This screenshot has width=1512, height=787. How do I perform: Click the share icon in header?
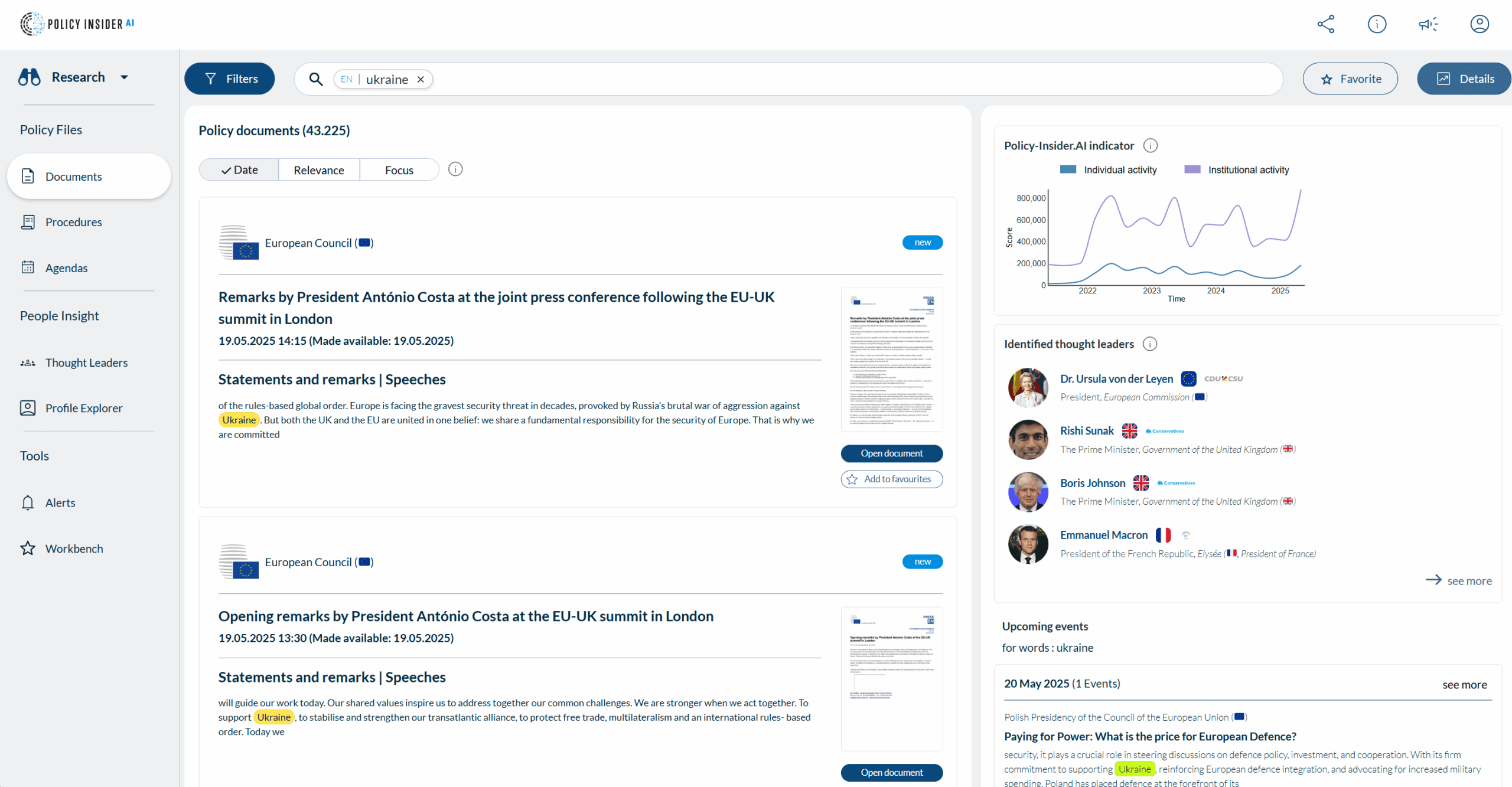pyautogui.click(x=1325, y=24)
